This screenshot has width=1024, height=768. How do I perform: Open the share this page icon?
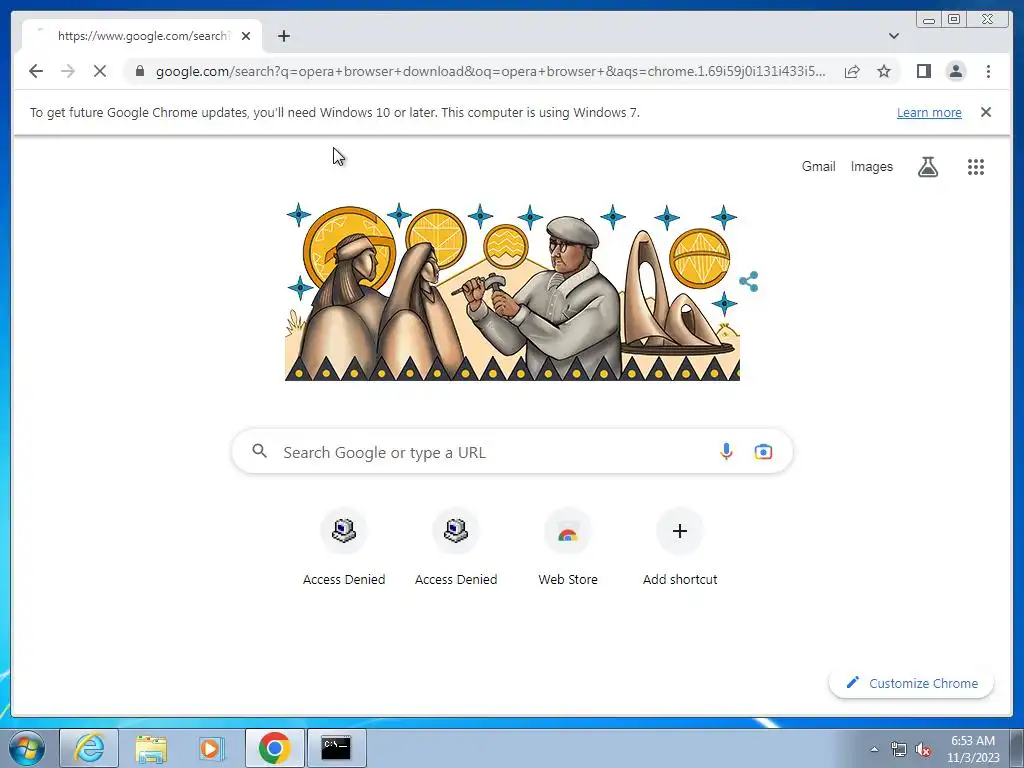[852, 71]
